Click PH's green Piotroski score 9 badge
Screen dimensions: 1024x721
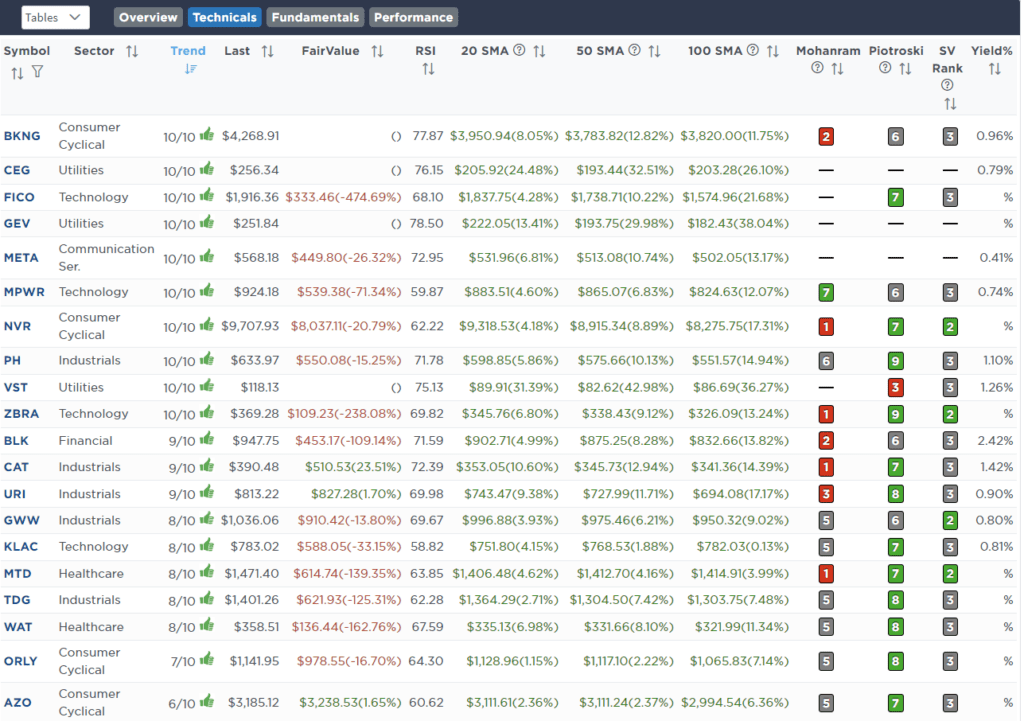pyautogui.click(x=895, y=361)
